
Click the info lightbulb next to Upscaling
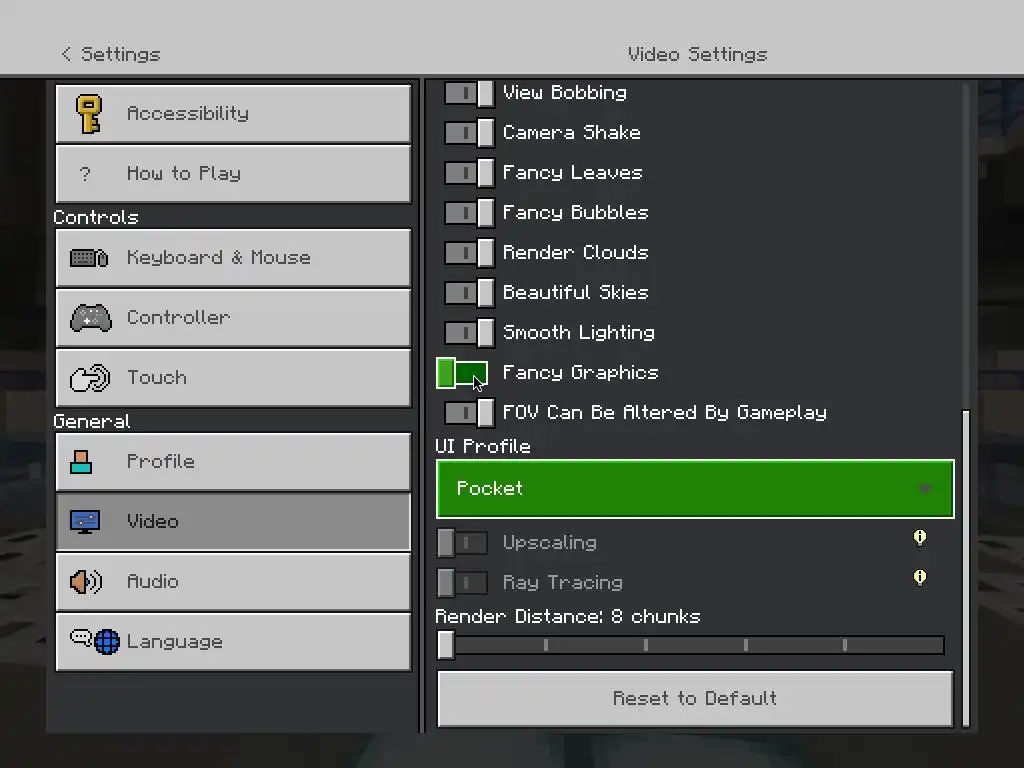[920, 537]
